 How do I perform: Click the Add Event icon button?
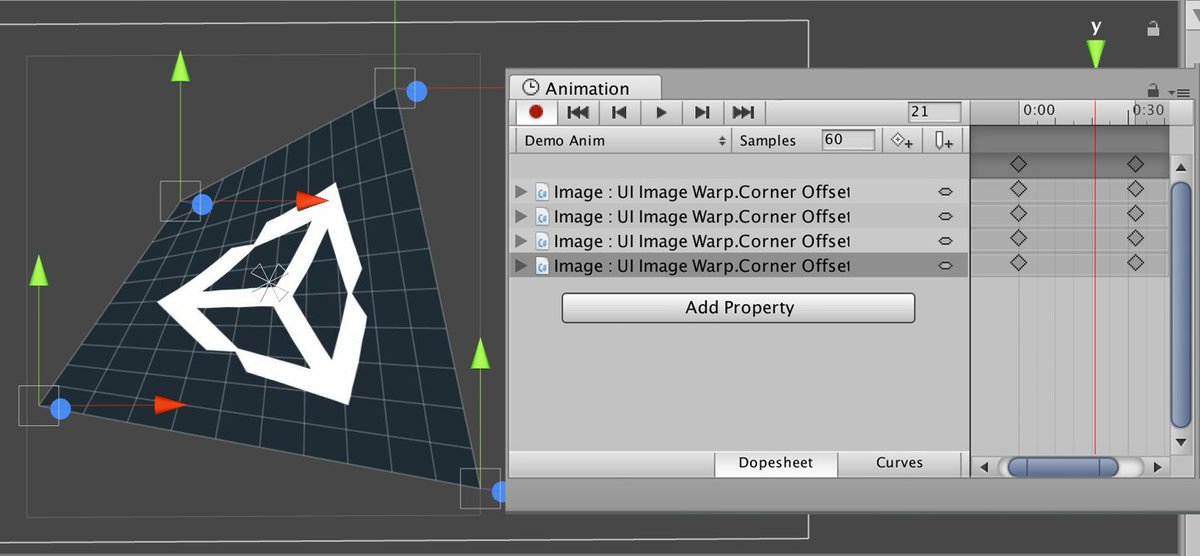pos(943,141)
